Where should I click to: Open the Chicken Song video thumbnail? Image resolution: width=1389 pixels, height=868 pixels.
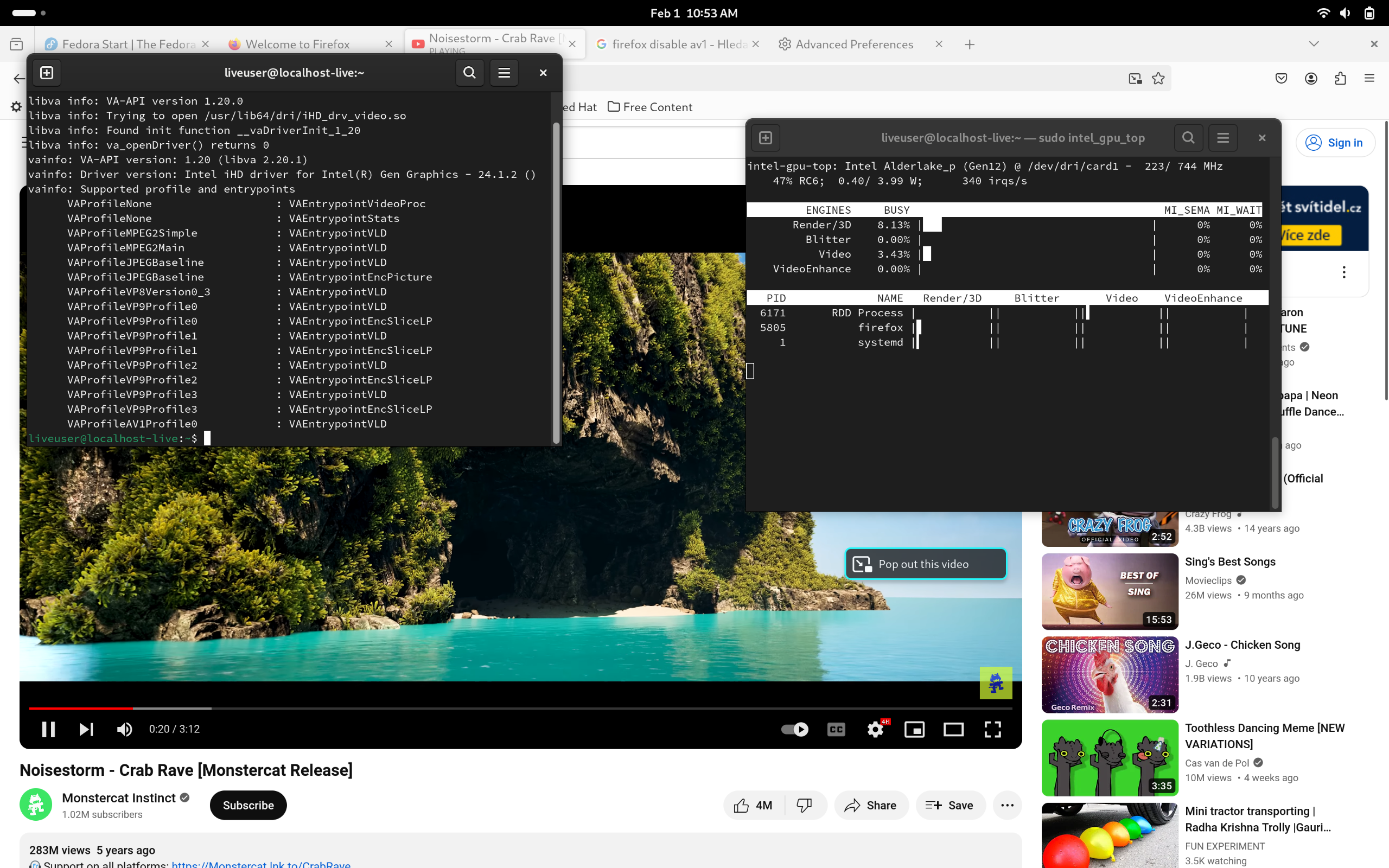point(1110,674)
